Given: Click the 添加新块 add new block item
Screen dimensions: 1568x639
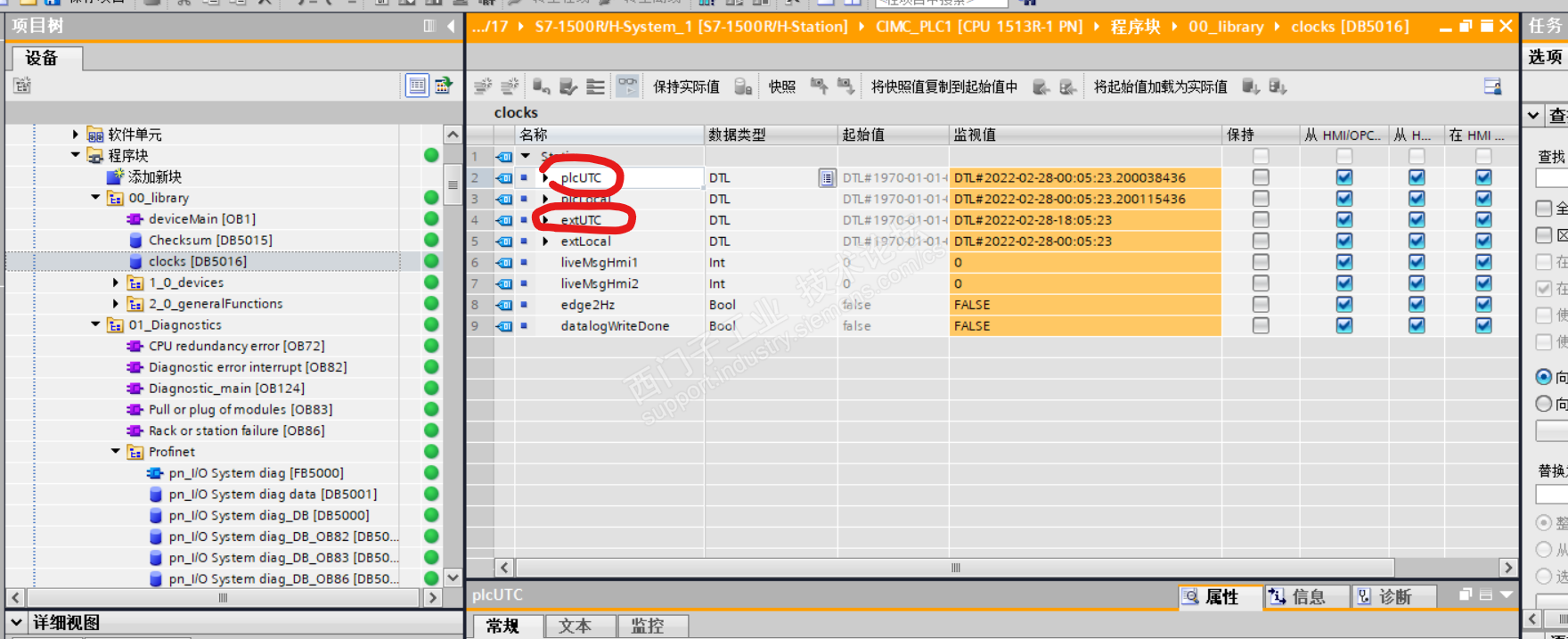Looking at the screenshot, I should [x=154, y=176].
